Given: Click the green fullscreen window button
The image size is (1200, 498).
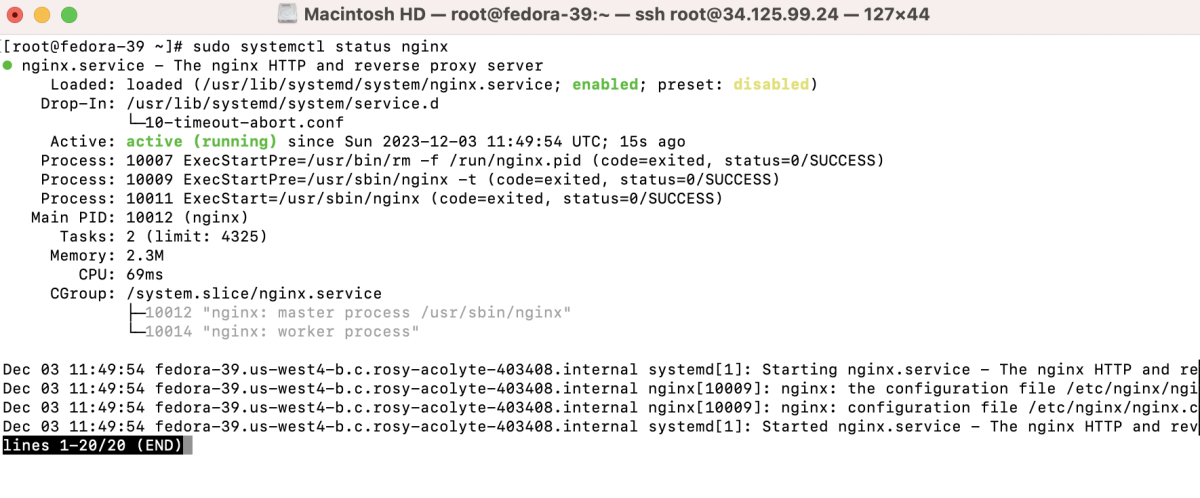Looking at the screenshot, I should click(x=69, y=15).
